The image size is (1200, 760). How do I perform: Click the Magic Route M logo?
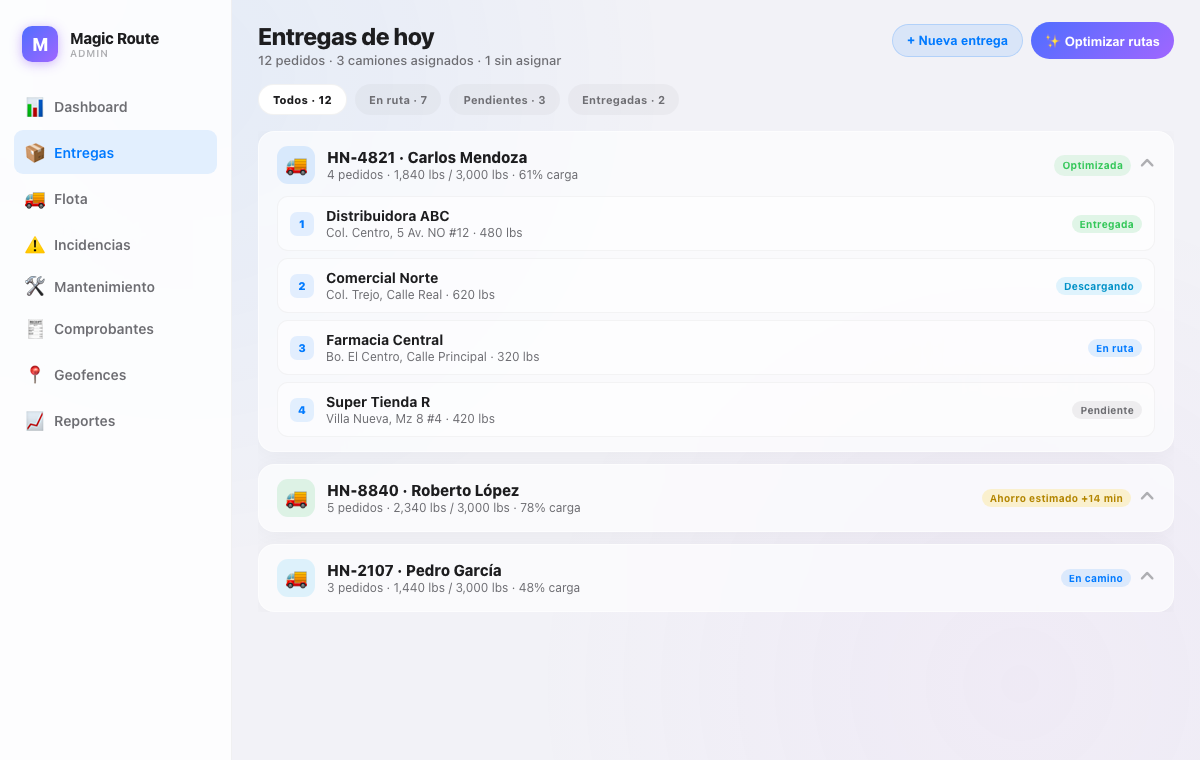(40, 44)
